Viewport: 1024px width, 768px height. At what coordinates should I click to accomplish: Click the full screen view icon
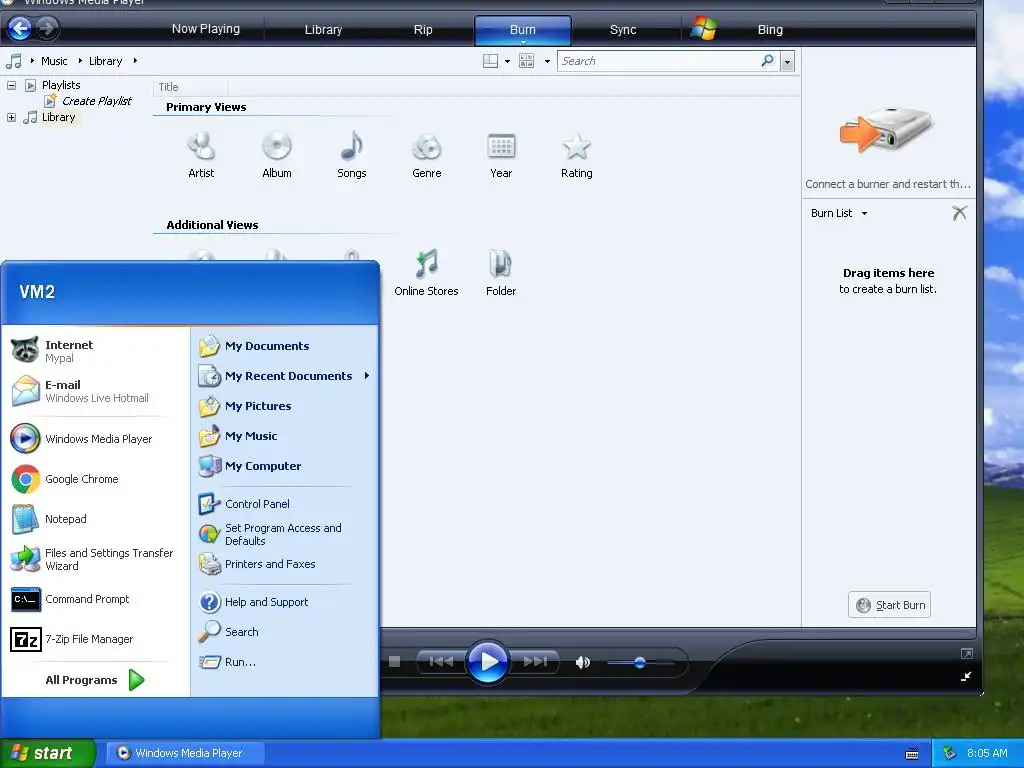click(x=967, y=654)
